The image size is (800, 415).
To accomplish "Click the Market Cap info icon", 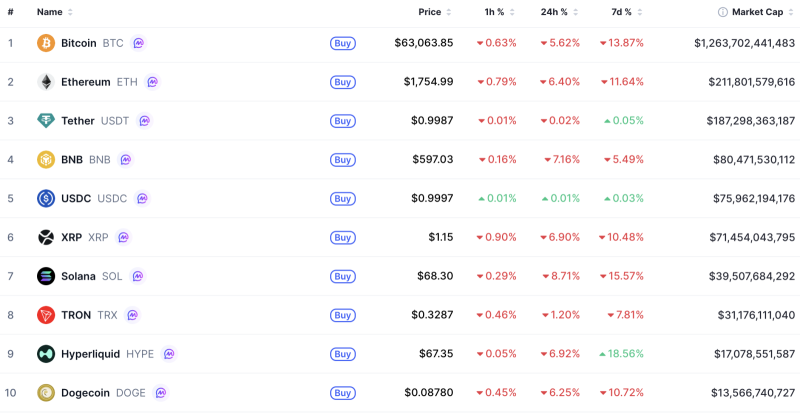I will click(x=722, y=12).
